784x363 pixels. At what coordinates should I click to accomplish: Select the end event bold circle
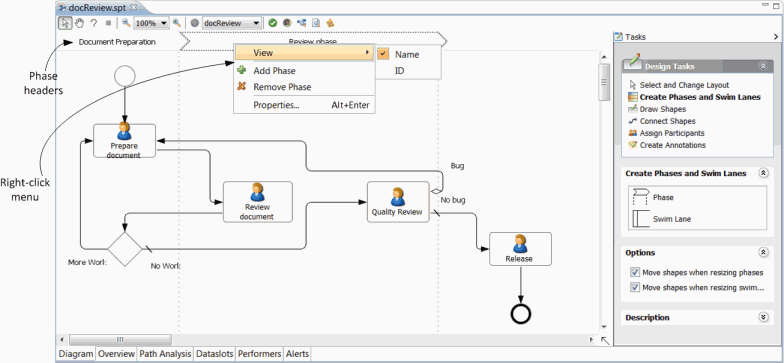click(x=520, y=314)
